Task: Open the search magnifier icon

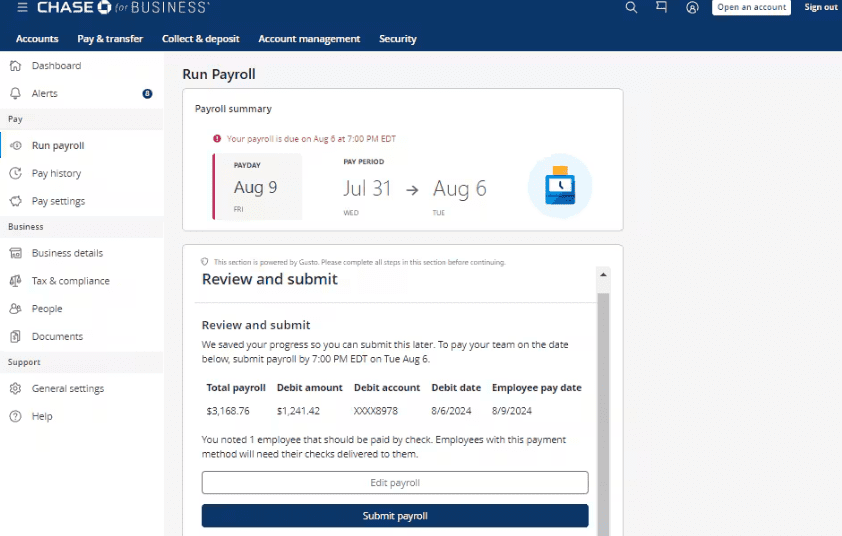Action: (x=632, y=8)
